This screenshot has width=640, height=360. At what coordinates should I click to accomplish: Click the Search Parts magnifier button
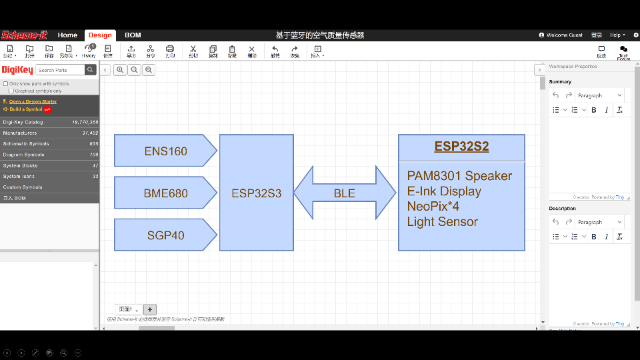90,70
